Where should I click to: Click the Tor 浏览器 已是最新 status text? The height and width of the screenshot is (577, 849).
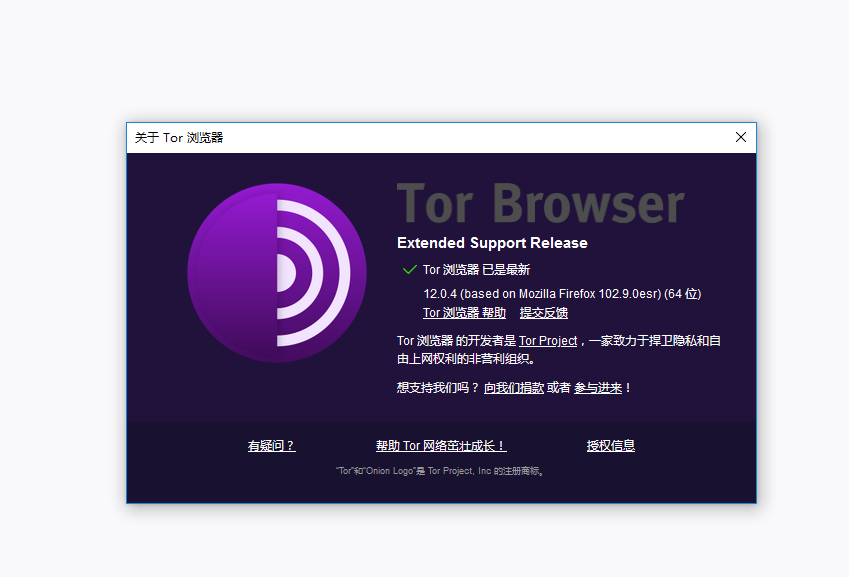(476, 270)
